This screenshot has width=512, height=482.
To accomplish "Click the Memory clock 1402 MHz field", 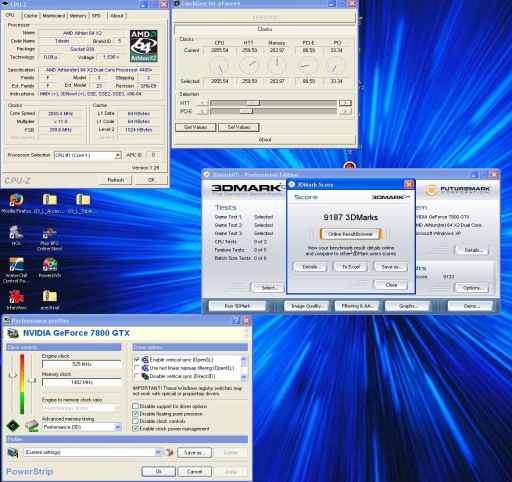I will click(x=82, y=382).
